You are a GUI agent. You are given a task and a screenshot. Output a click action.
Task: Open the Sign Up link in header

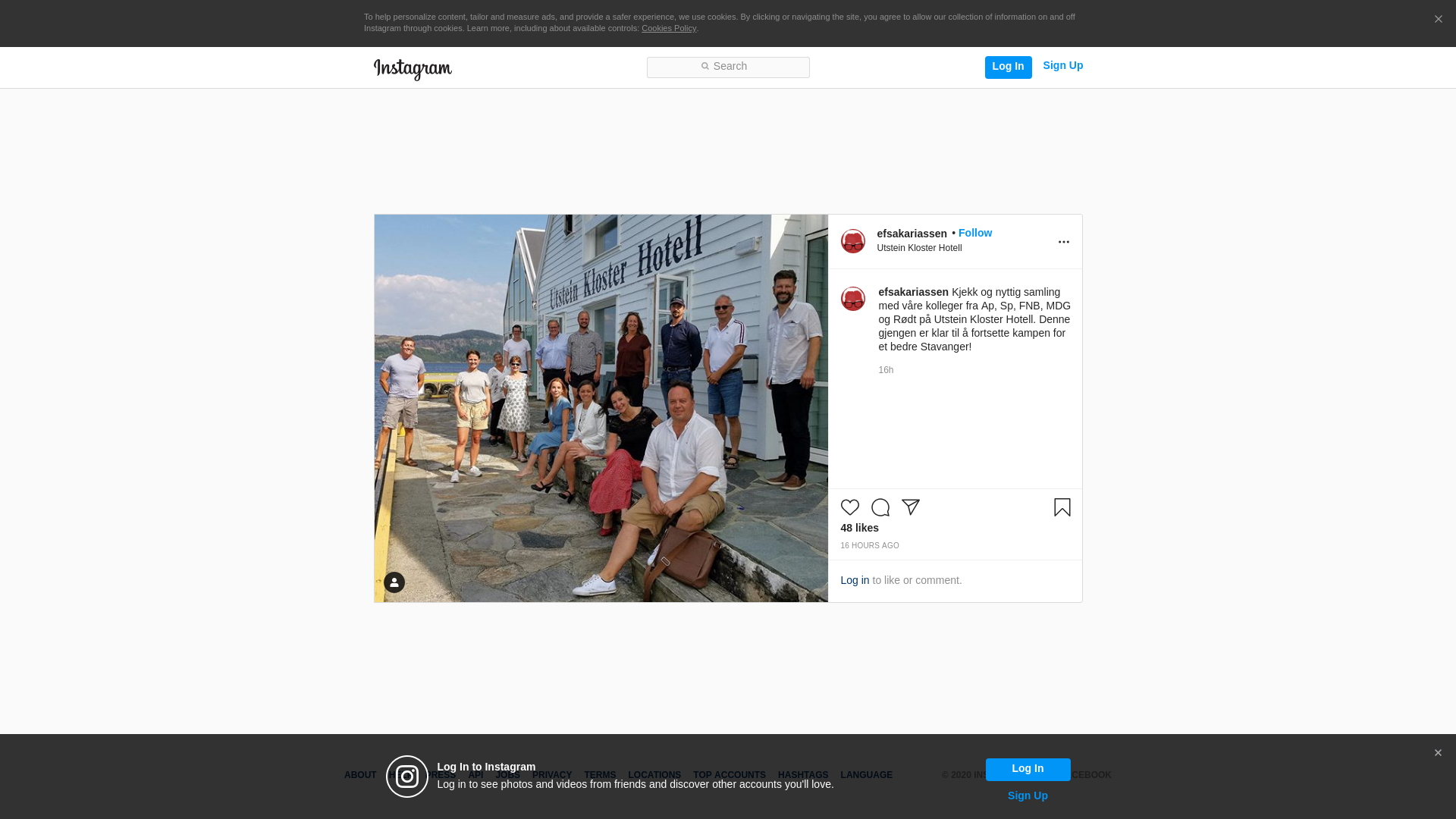pos(1062,66)
